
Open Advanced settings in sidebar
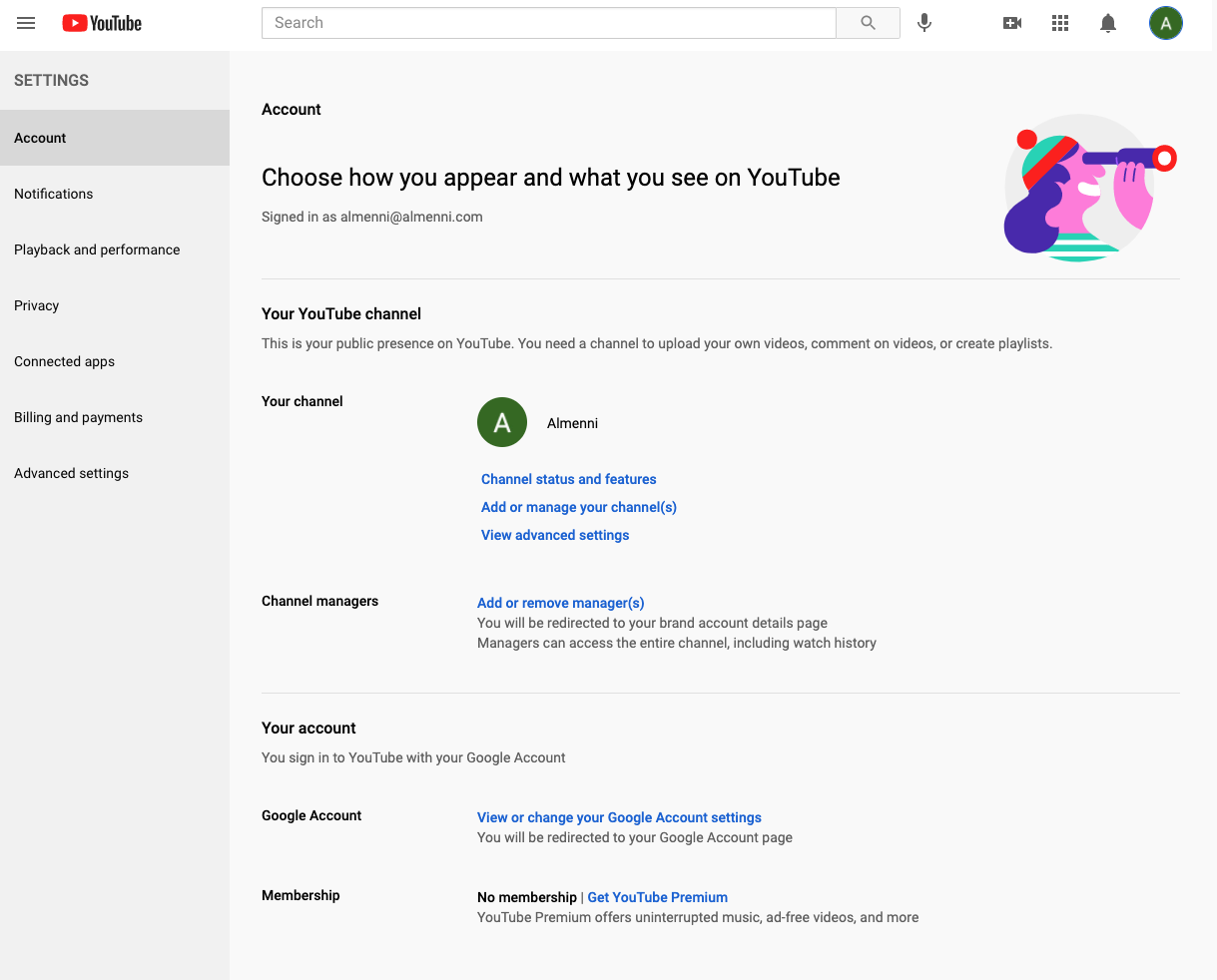[115, 473]
